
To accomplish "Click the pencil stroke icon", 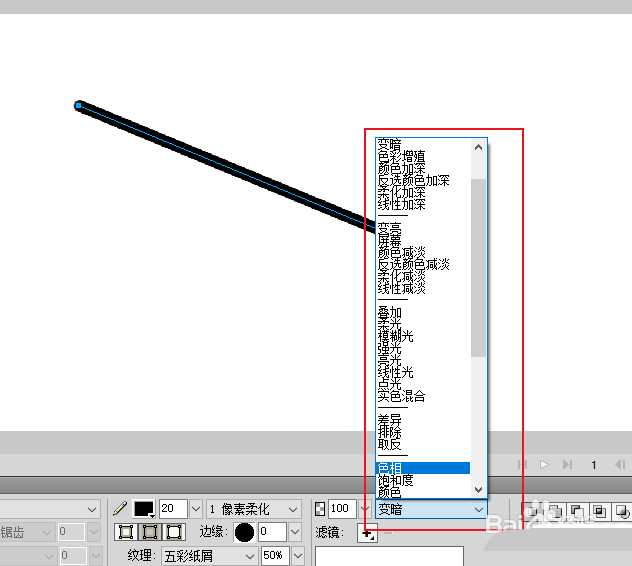I will 121,509.
